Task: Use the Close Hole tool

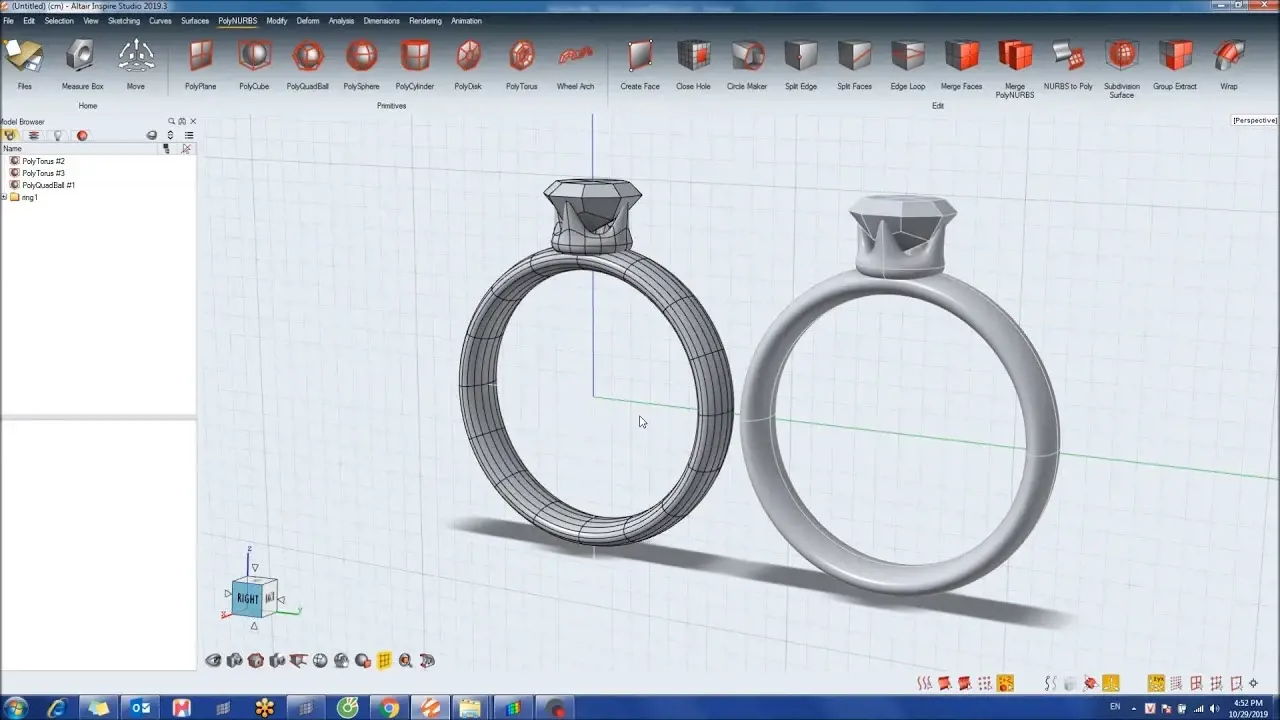Action: pyautogui.click(x=693, y=58)
